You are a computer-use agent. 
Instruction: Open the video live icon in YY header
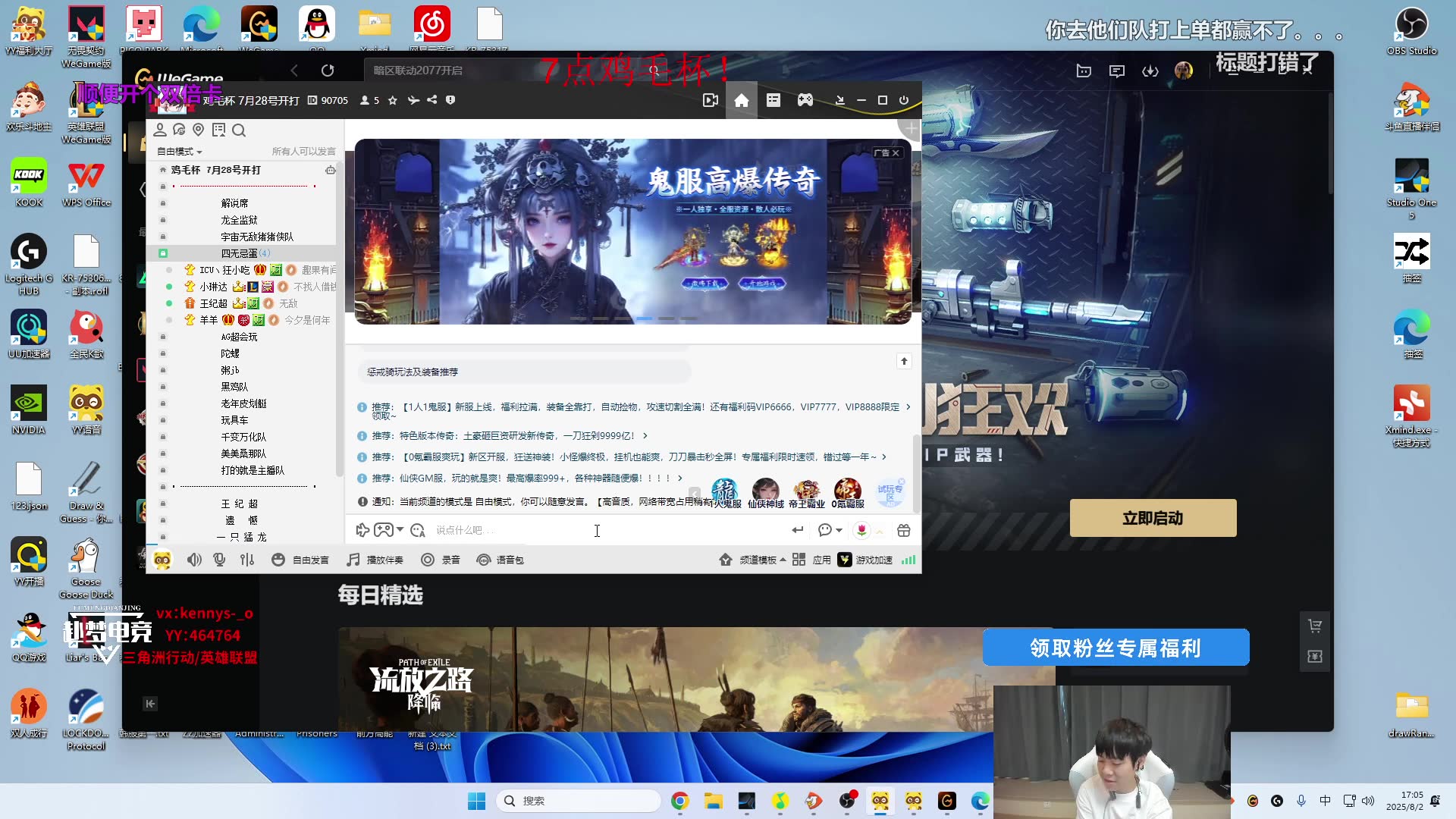[711, 100]
